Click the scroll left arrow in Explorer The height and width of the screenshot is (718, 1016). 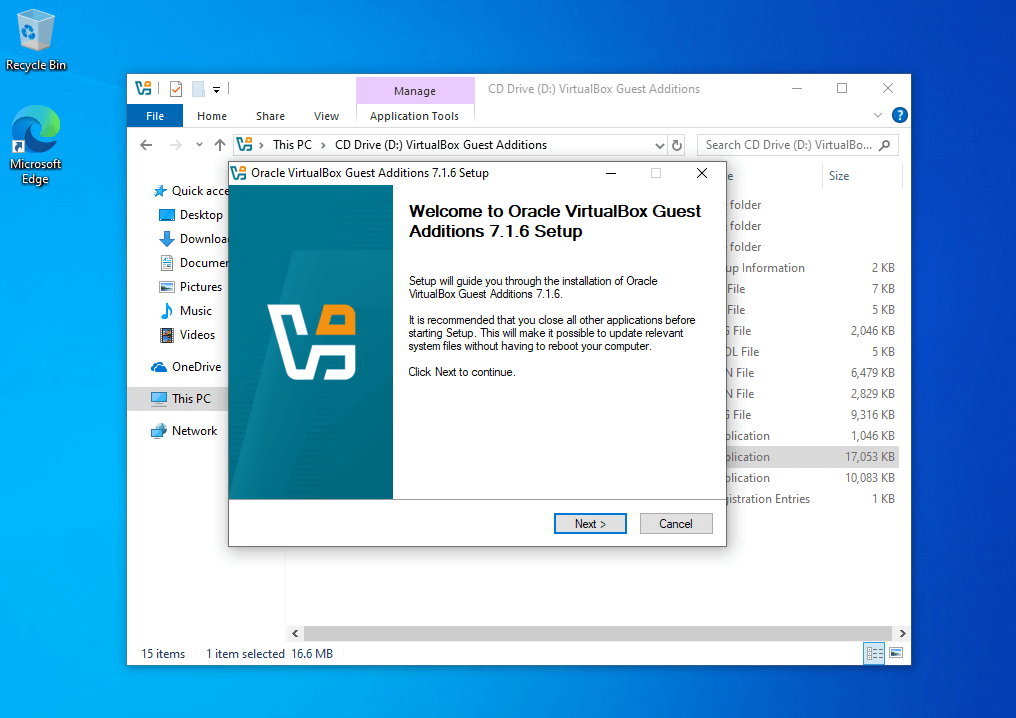(x=295, y=633)
